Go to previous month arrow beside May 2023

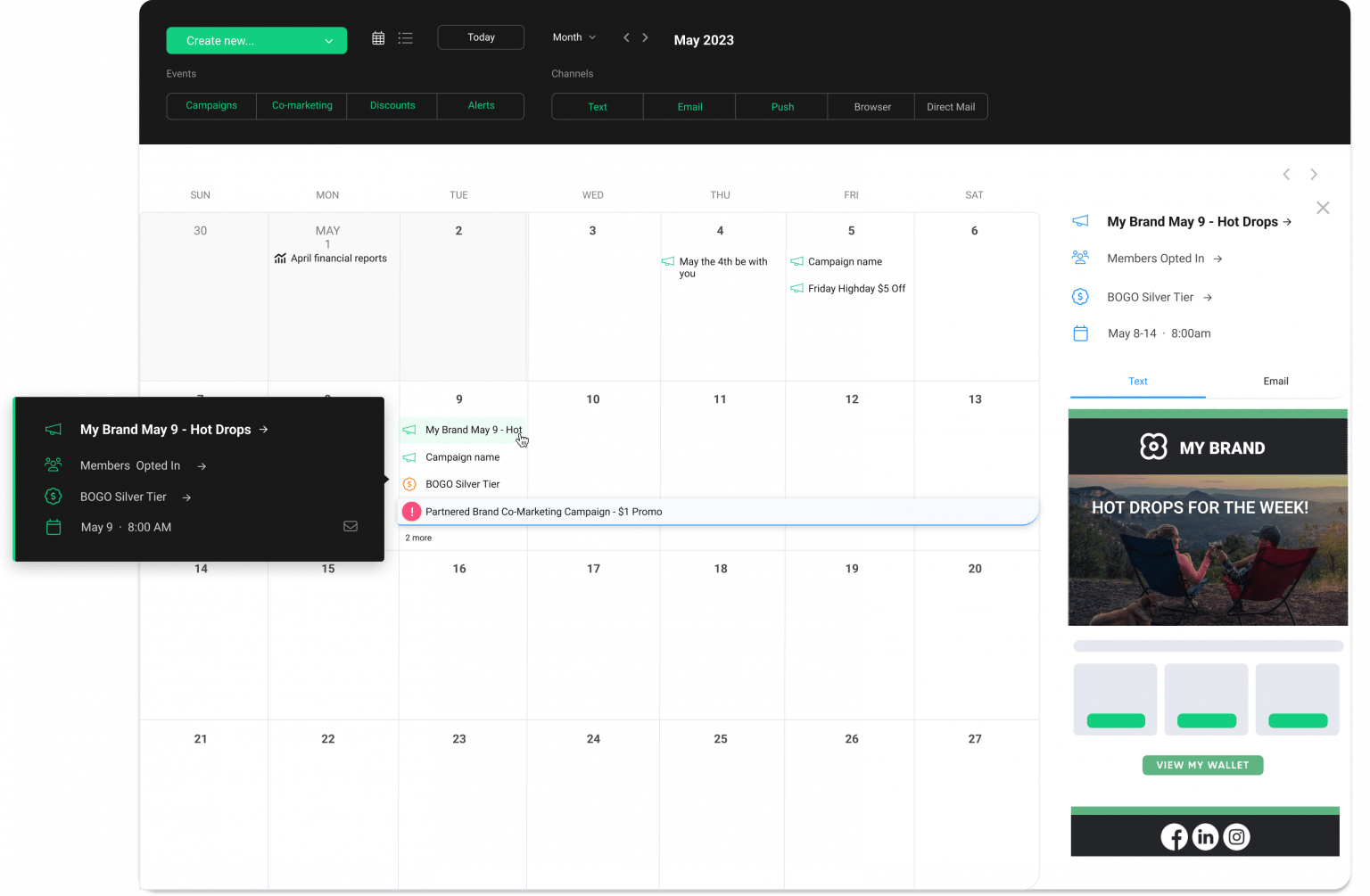(x=626, y=37)
